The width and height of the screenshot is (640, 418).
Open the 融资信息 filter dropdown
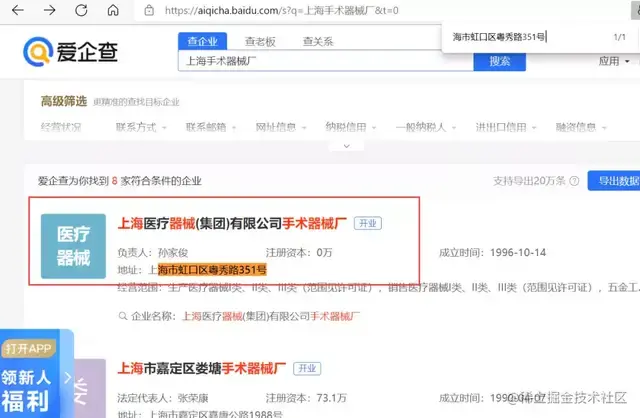pos(581,127)
